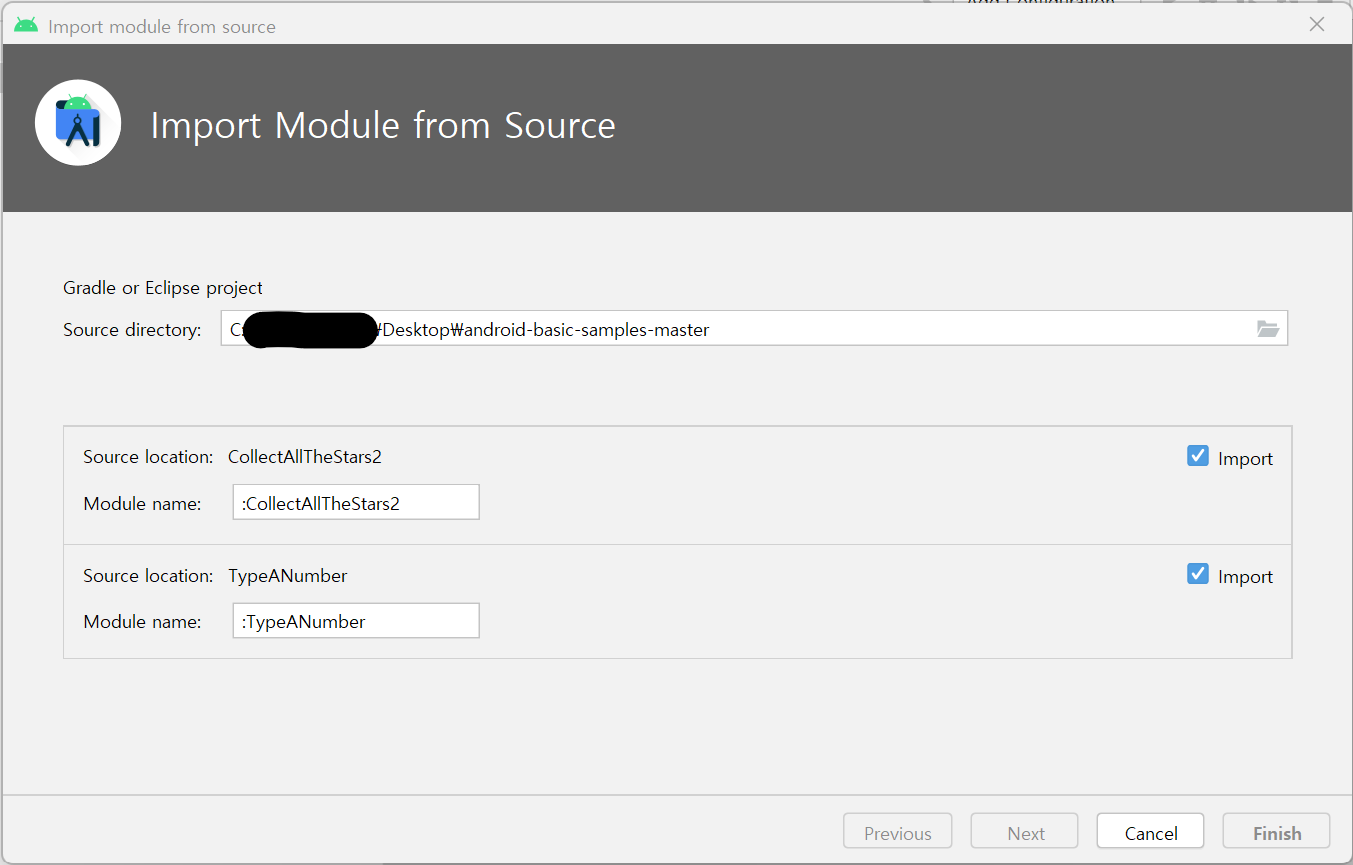The height and width of the screenshot is (865, 1353).
Task: Click the Import Module from Source title
Action: tap(383, 125)
